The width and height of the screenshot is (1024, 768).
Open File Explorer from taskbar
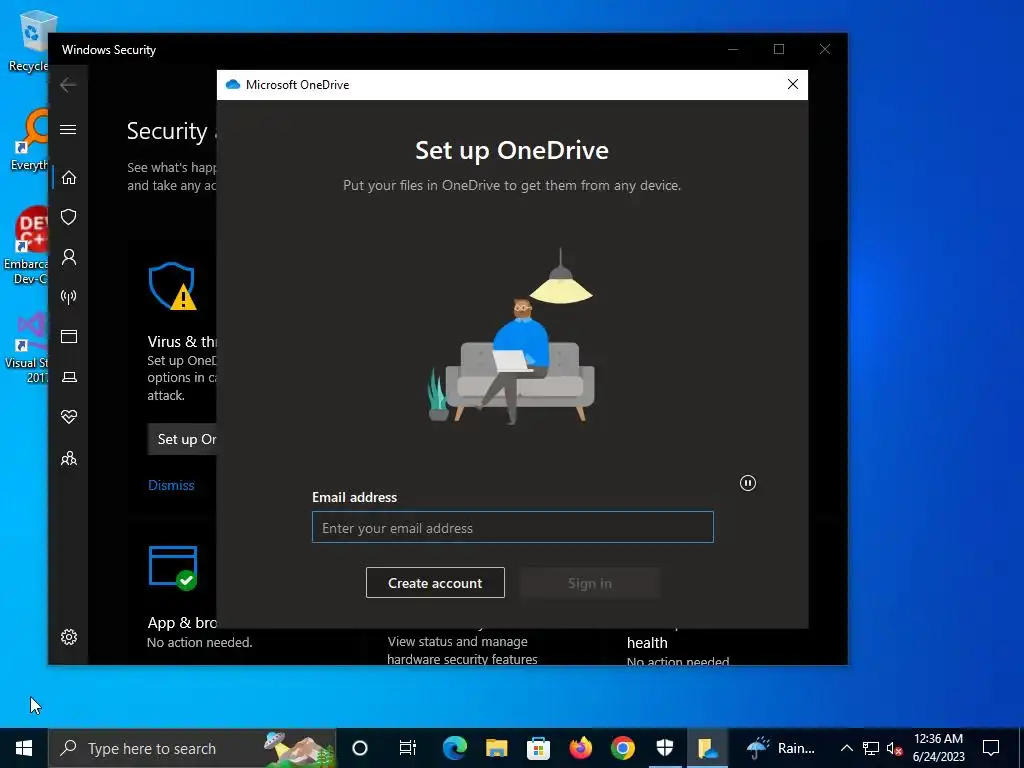point(496,748)
